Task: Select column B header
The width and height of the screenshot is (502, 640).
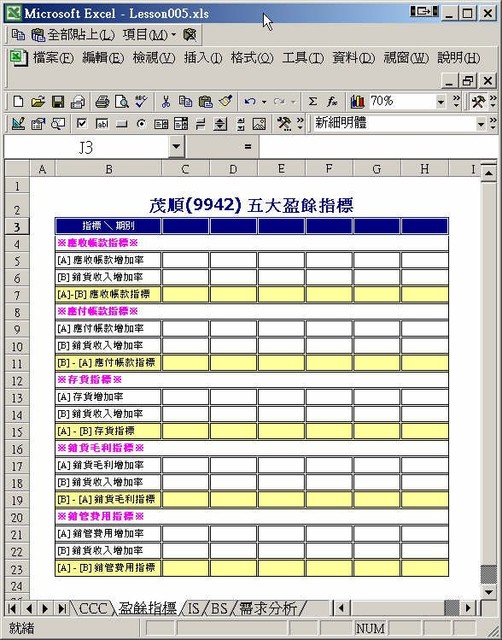Action: pyautogui.click(x=109, y=169)
